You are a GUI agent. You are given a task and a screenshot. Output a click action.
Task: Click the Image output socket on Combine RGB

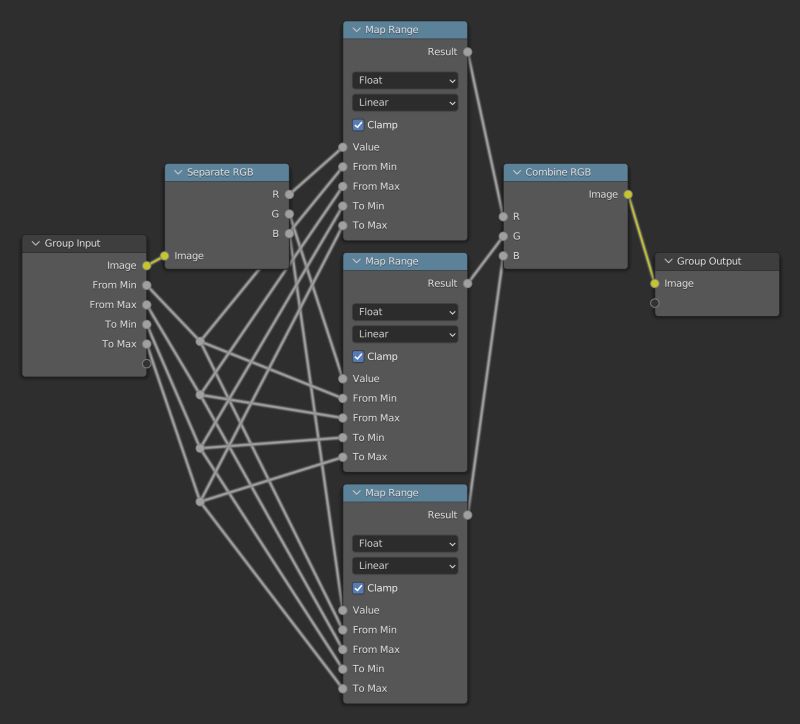(628, 194)
